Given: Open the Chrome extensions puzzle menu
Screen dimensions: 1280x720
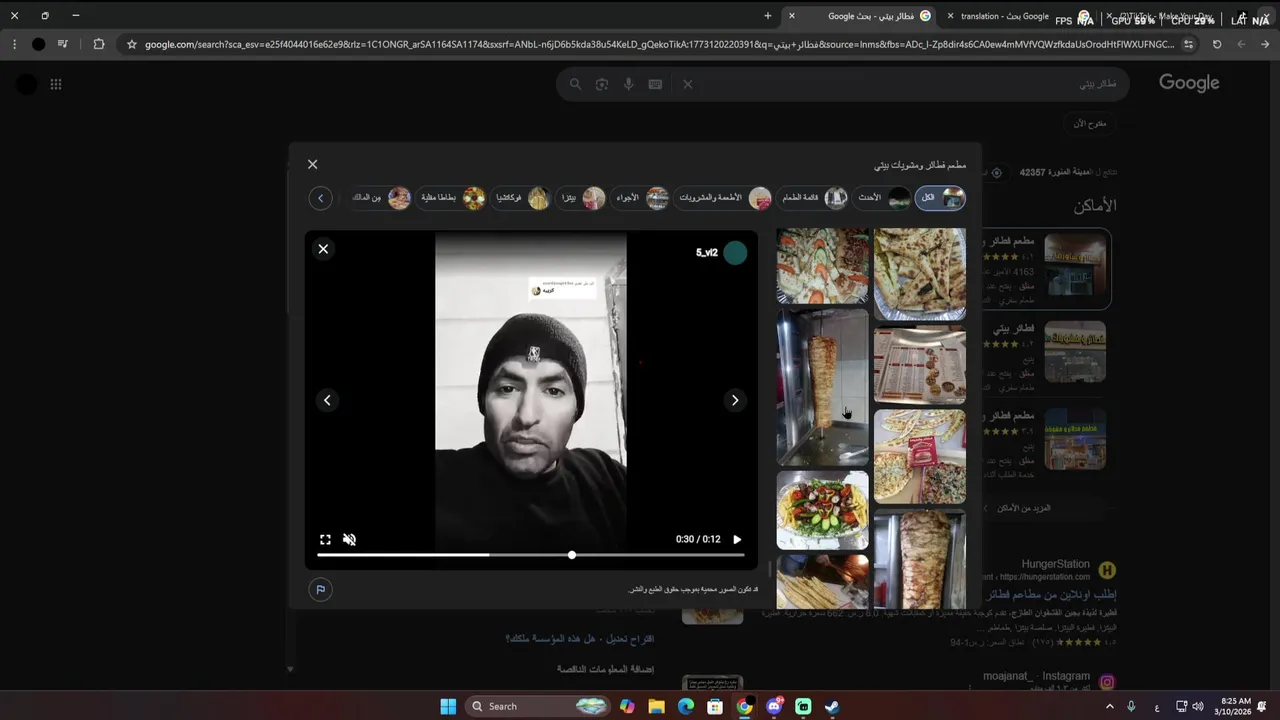Looking at the screenshot, I should [98, 44].
